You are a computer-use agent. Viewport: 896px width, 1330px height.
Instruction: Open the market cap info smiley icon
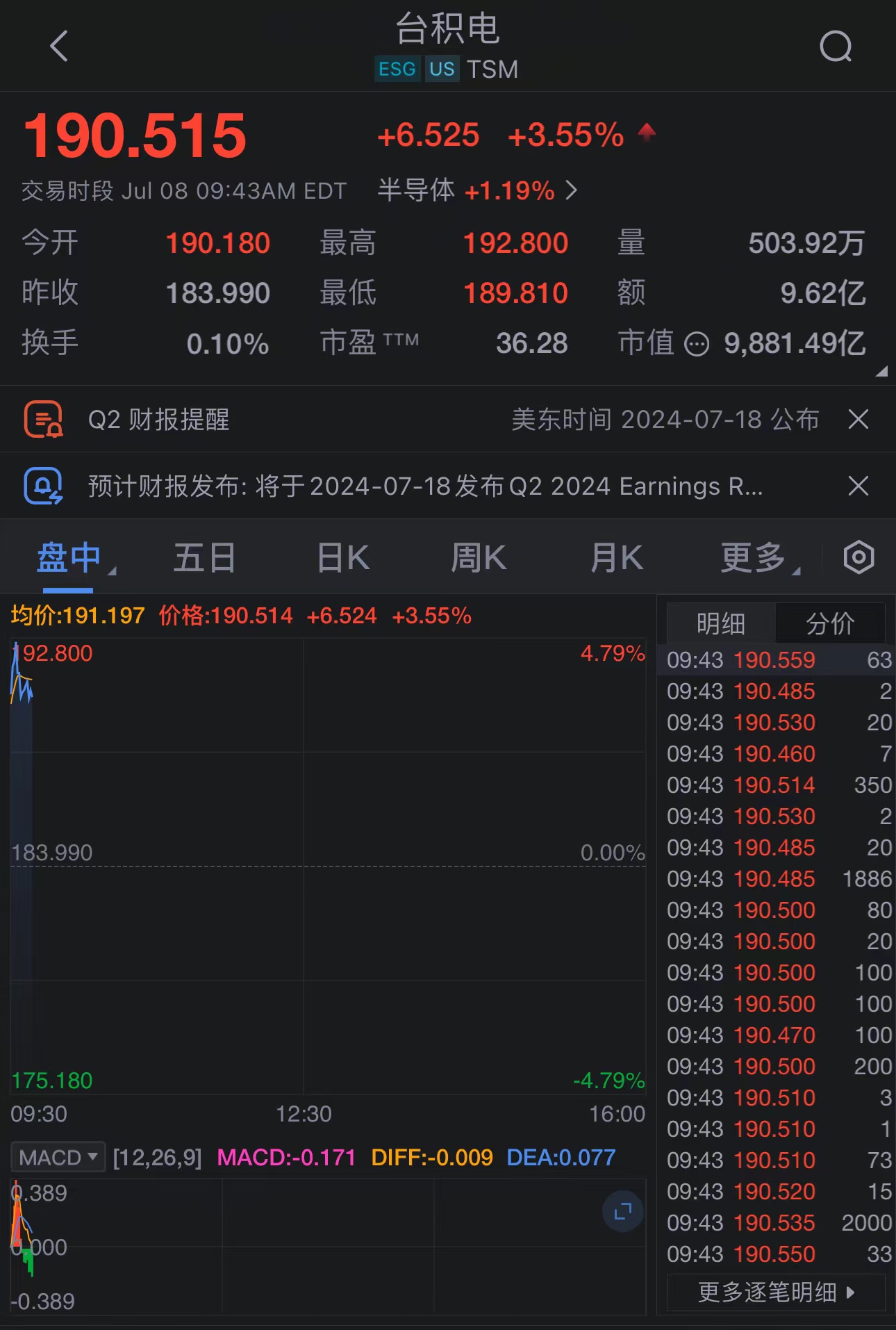(x=697, y=343)
